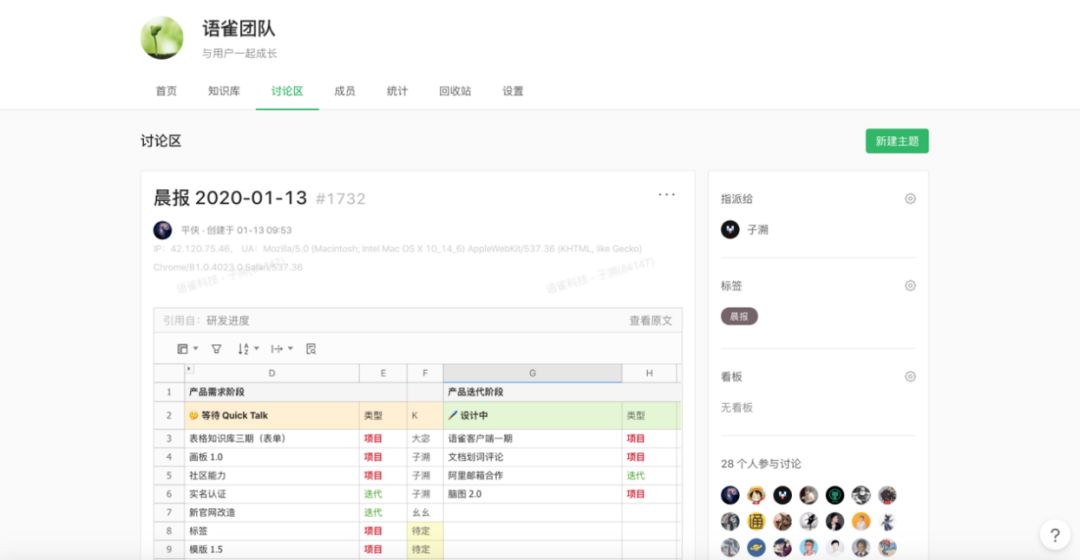Click the cell 语雀客户端一期
This screenshot has height=560, width=1080.
[x=532, y=438]
